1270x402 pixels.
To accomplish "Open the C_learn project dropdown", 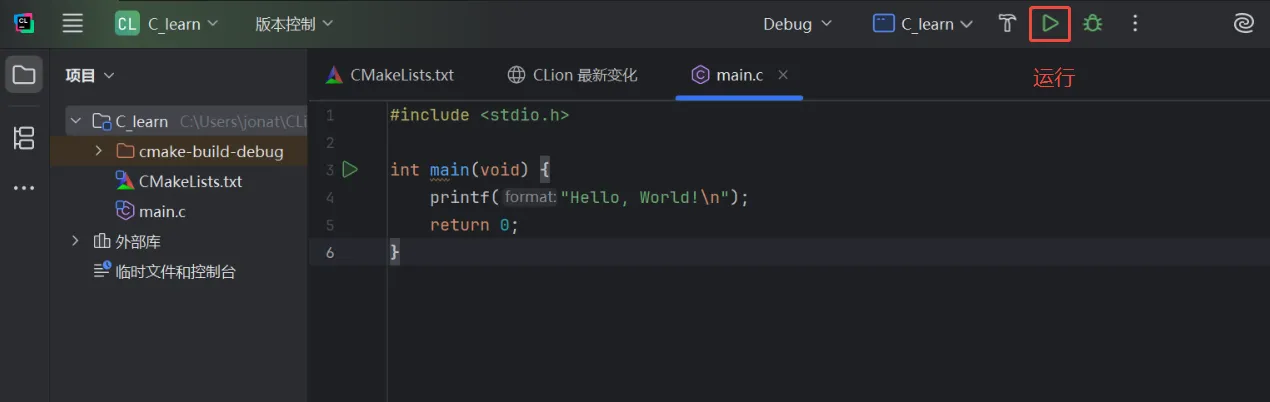I will pos(166,24).
